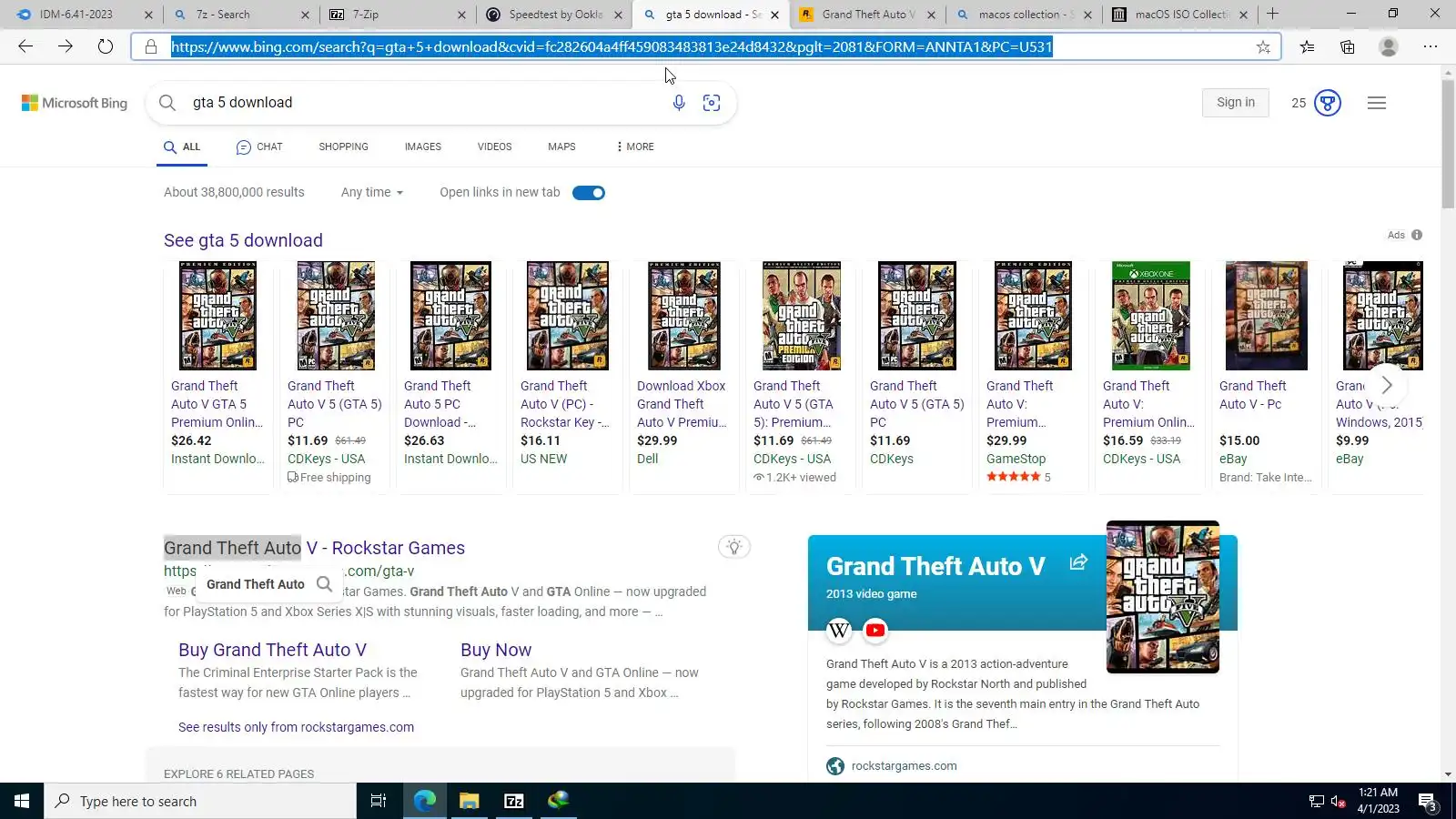Close the 7-Zip browser tab
Viewport: 1456px width, 819px height.
click(x=461, y=15)
